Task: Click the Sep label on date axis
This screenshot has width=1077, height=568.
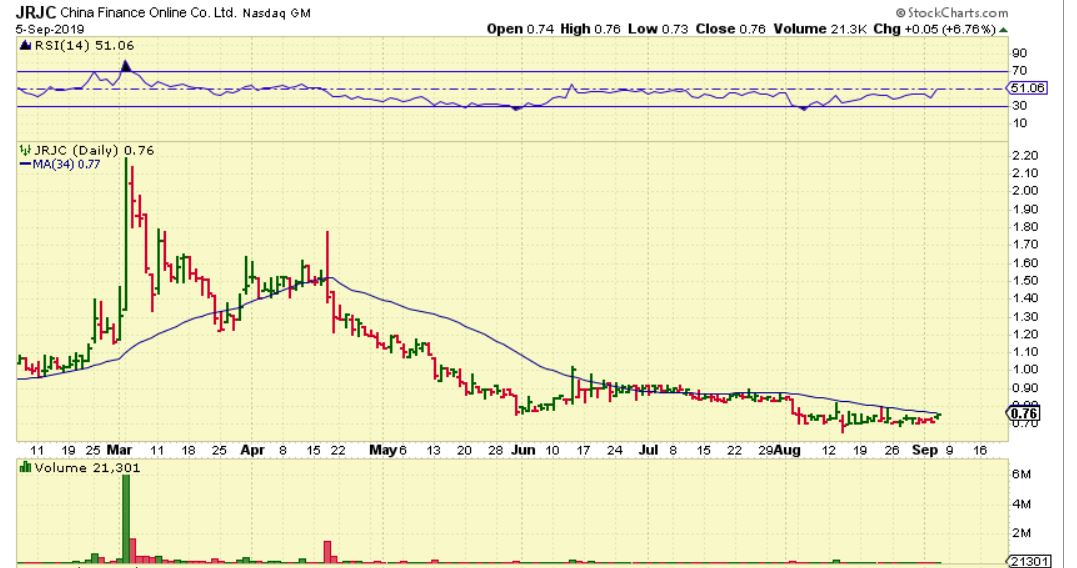Action: tap(925, 451)
